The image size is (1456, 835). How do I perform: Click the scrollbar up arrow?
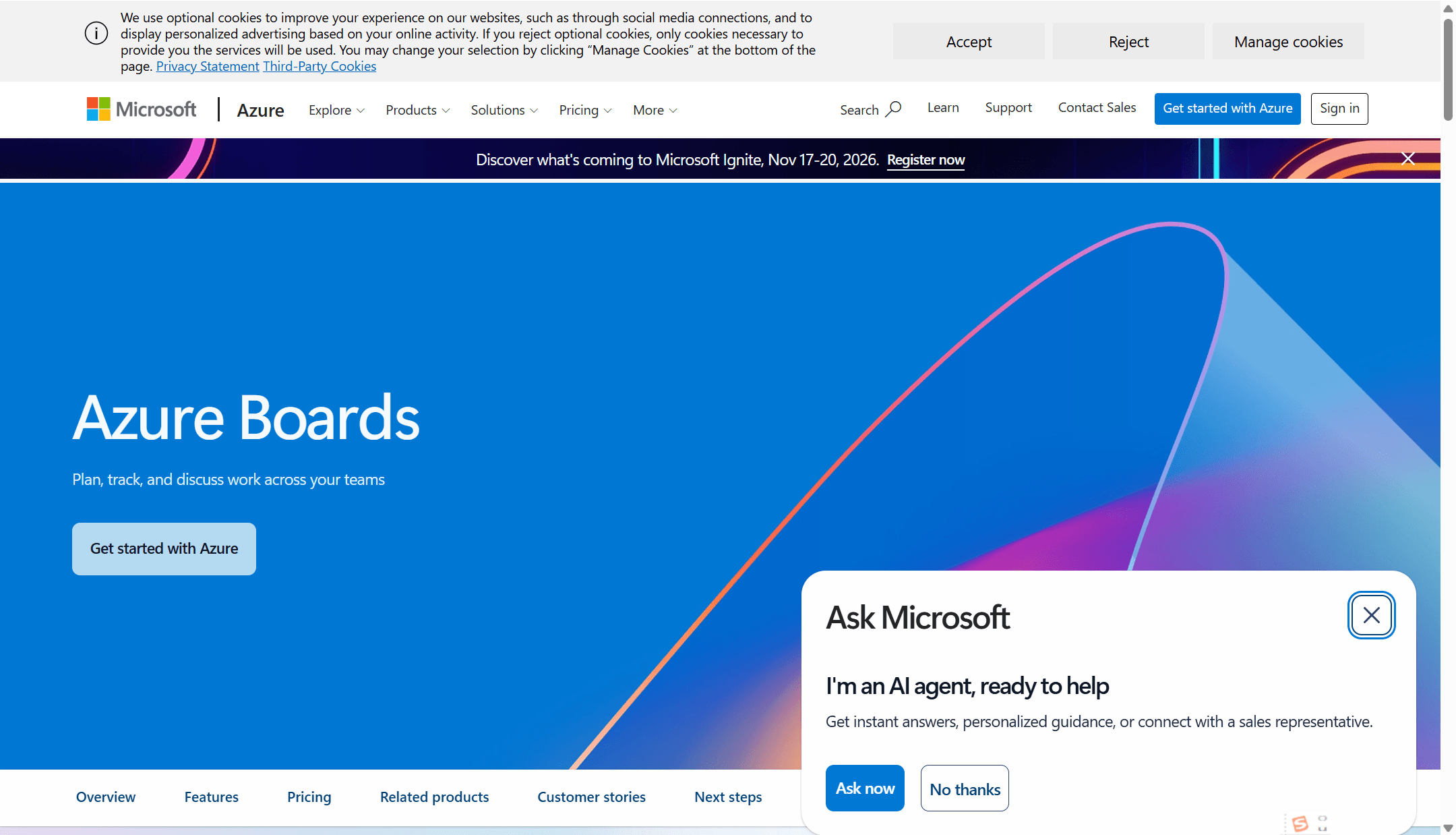(1448, 7)
